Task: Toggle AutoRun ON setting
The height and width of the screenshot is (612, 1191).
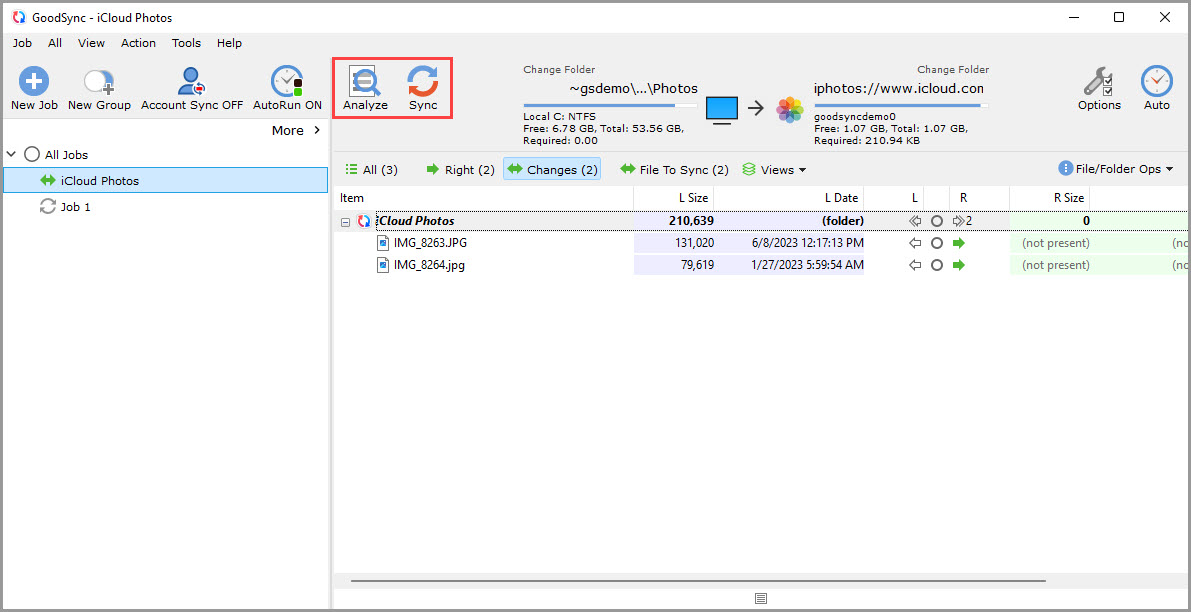Action: click(x=286, y=87)
